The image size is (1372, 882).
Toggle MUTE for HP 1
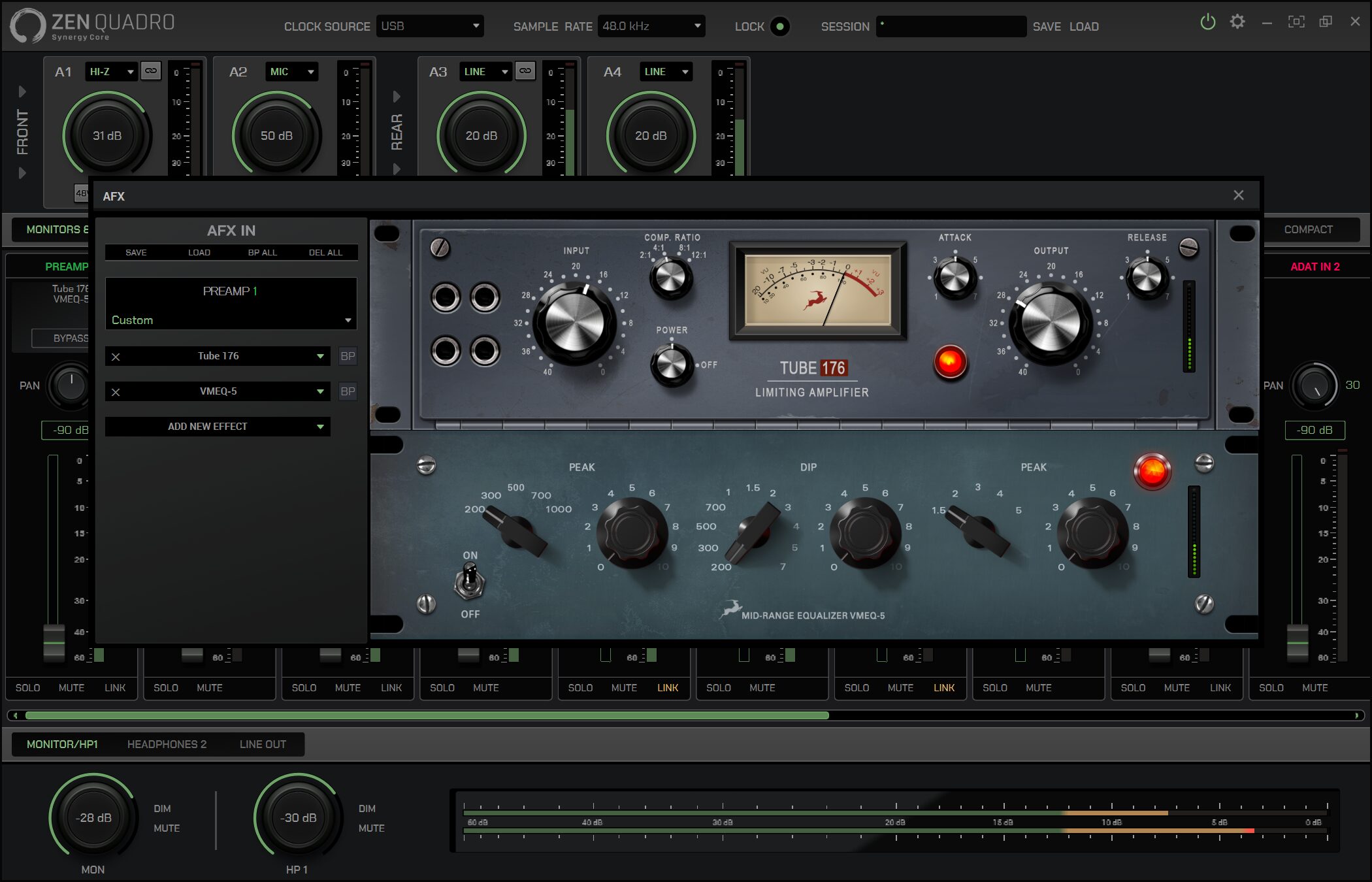[x=371, y=828]
